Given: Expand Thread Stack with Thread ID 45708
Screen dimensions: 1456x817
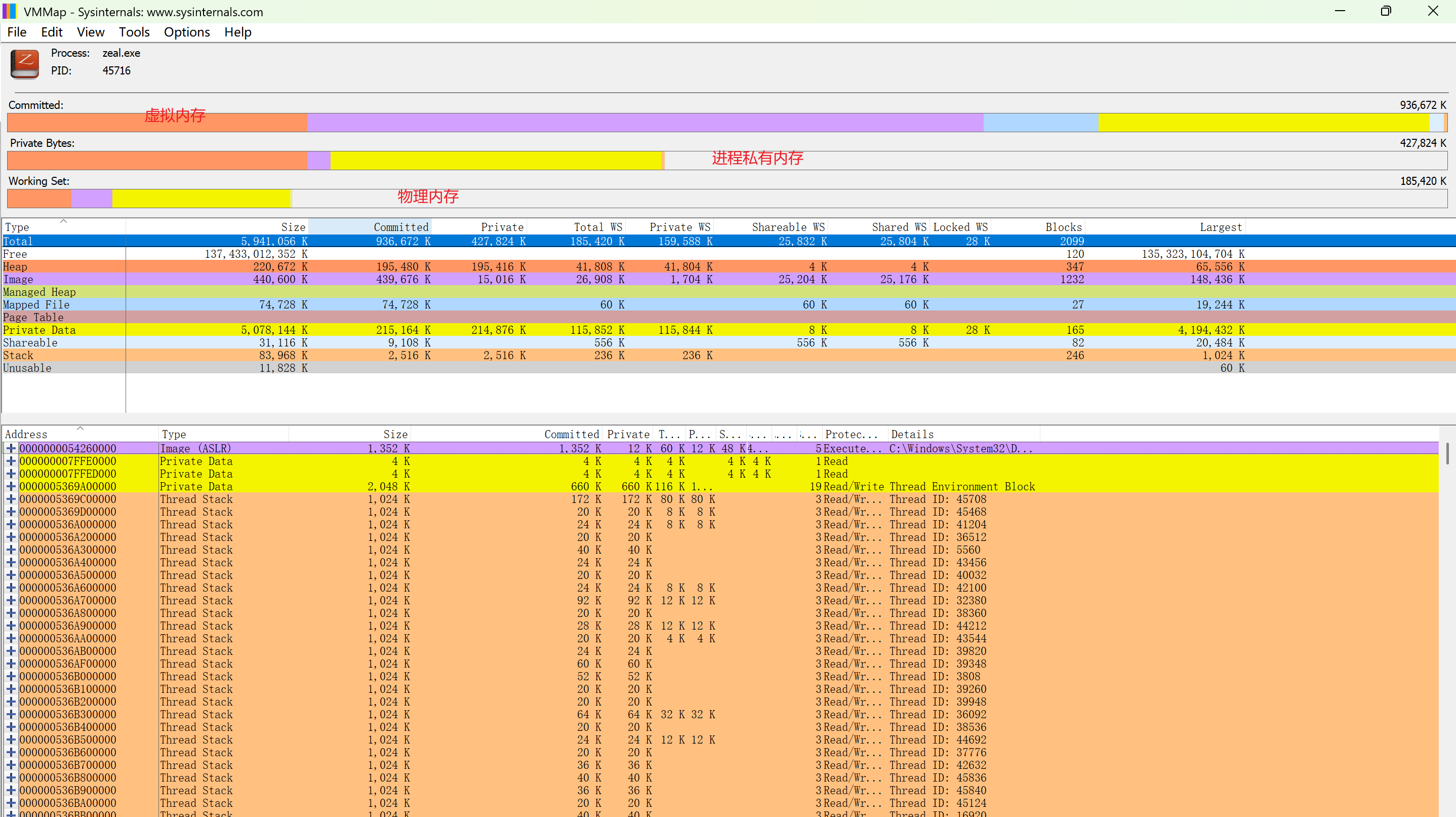Looking at the screenshot, I should pos(11,499).
